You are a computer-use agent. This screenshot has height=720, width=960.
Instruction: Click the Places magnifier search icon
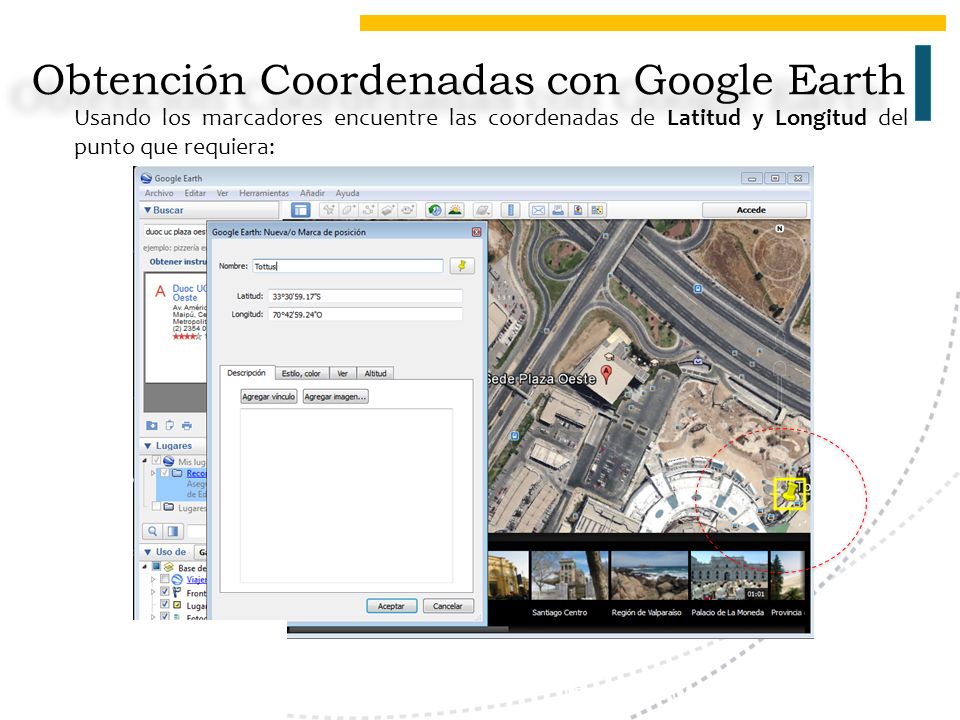pos(152,531)
